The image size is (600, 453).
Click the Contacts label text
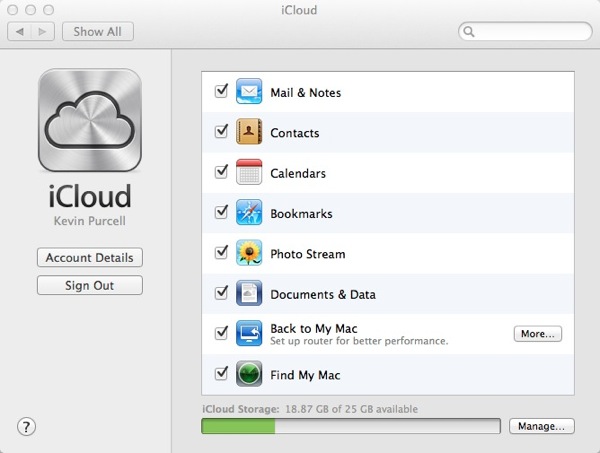tap(295, 133)
